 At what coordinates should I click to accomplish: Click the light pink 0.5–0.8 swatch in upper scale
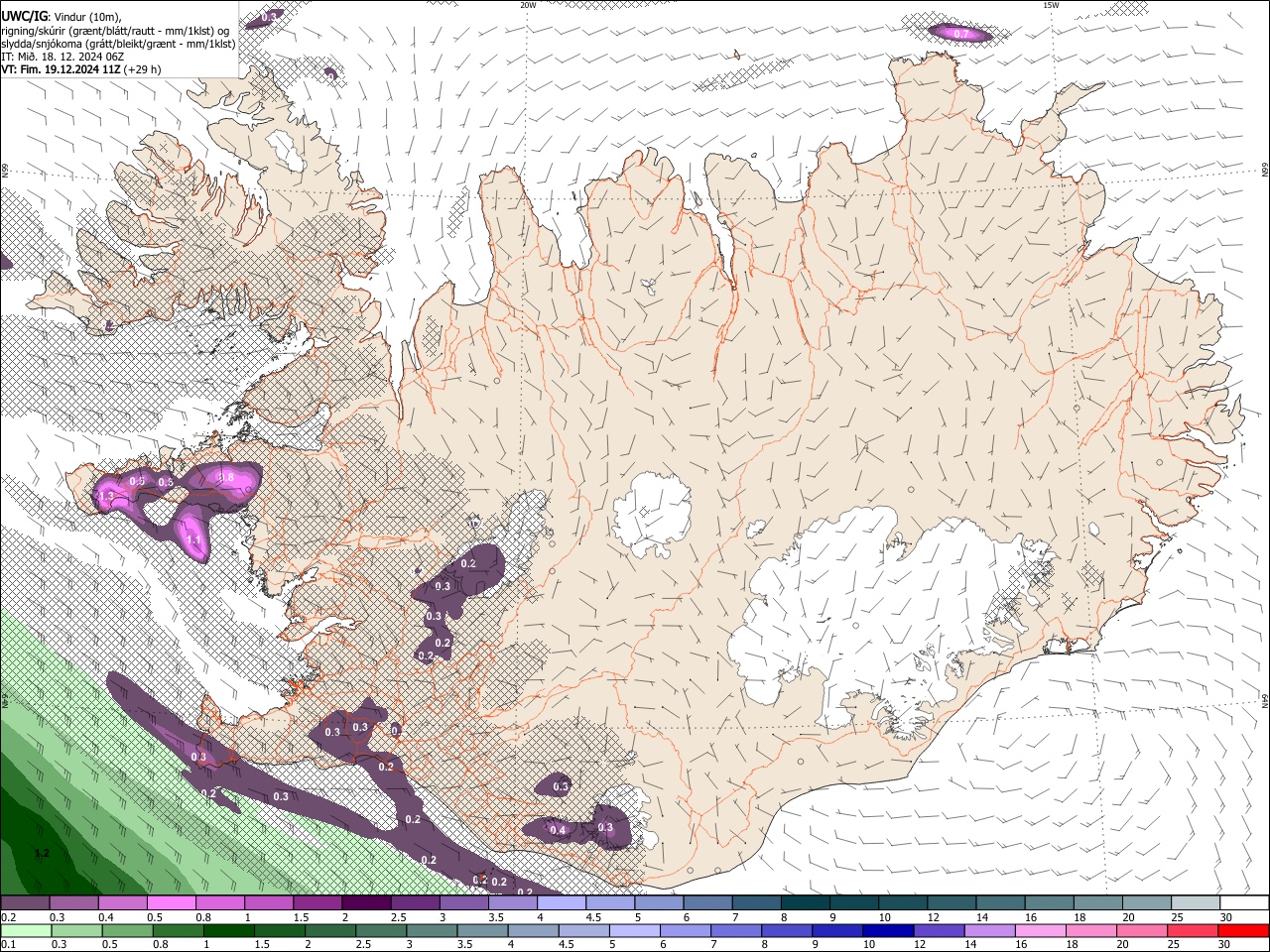pyautogui.click(x=171, y=903)
